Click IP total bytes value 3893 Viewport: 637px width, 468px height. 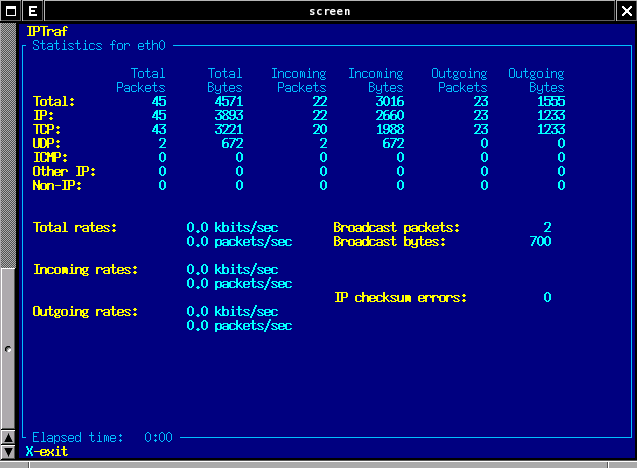[x=229, y=115]
